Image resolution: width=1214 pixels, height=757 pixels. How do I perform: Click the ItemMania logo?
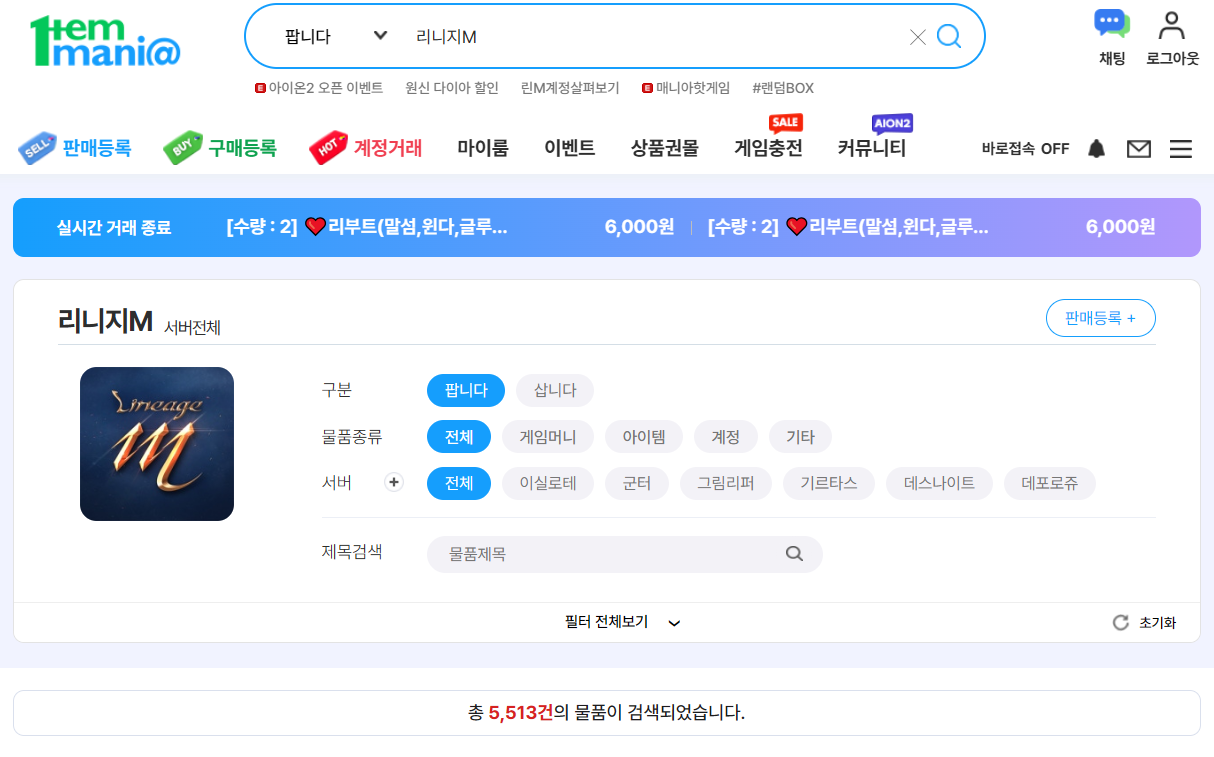tap(105, 41)
